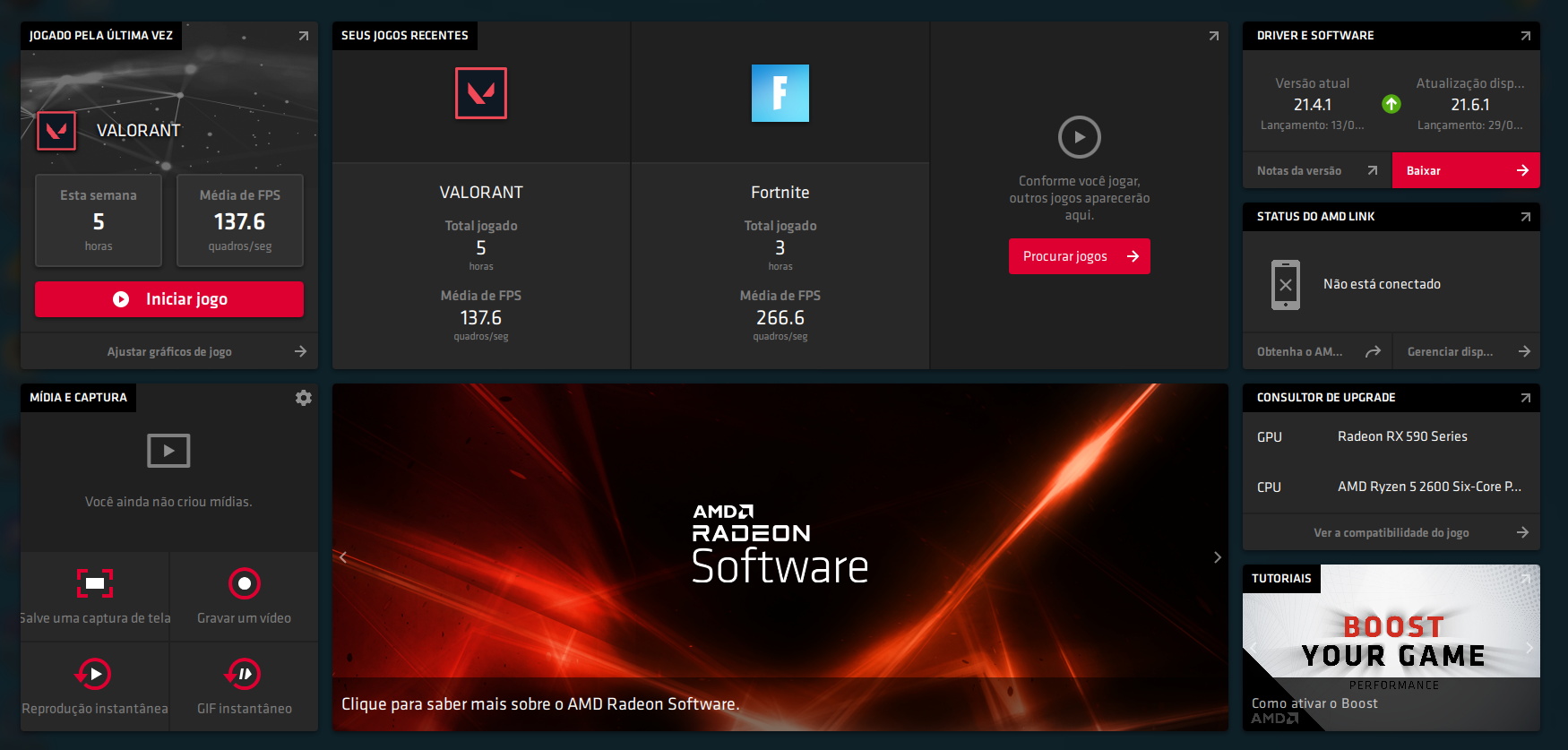
Task: Click GIF instantâneo icon
Action: coord(244,674)
